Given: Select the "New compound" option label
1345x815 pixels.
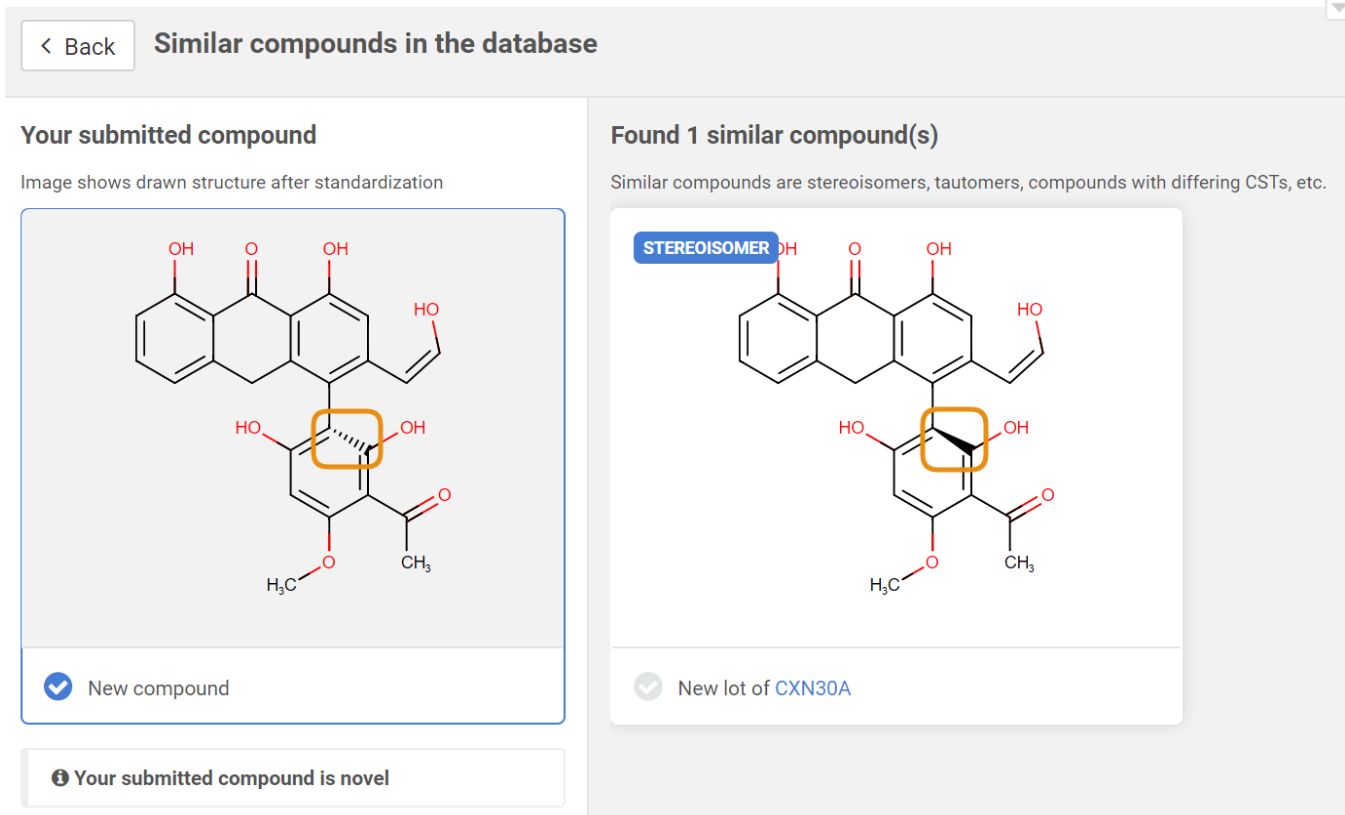Looking at the screenshot, I should (x=158, y=688).
